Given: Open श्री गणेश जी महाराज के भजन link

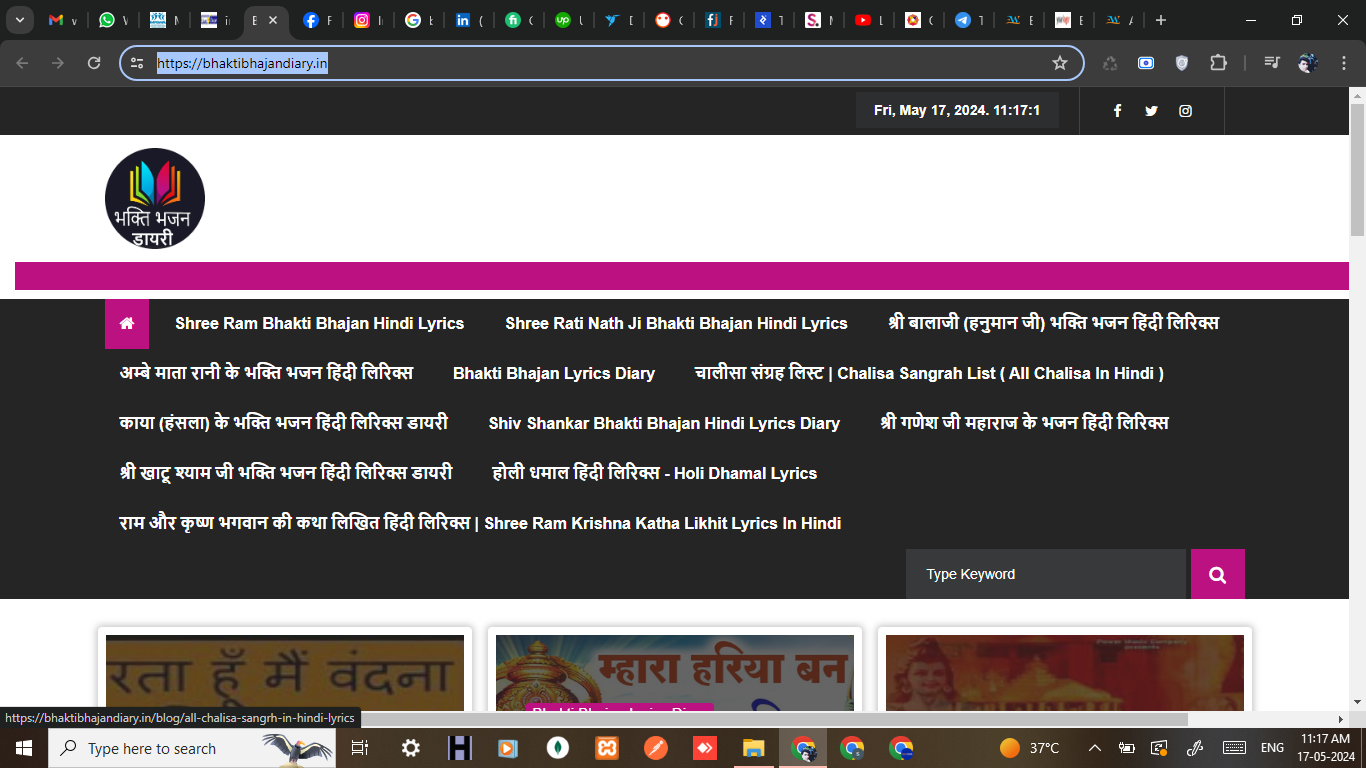Looking at the screenshot, I should tap(1024, 423).
